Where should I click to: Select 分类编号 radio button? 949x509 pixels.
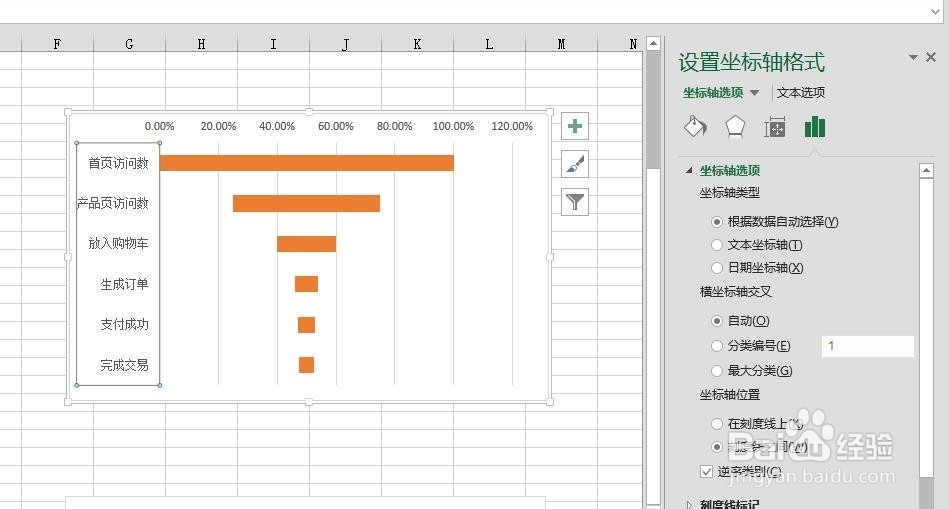click(x=717, y=346)
